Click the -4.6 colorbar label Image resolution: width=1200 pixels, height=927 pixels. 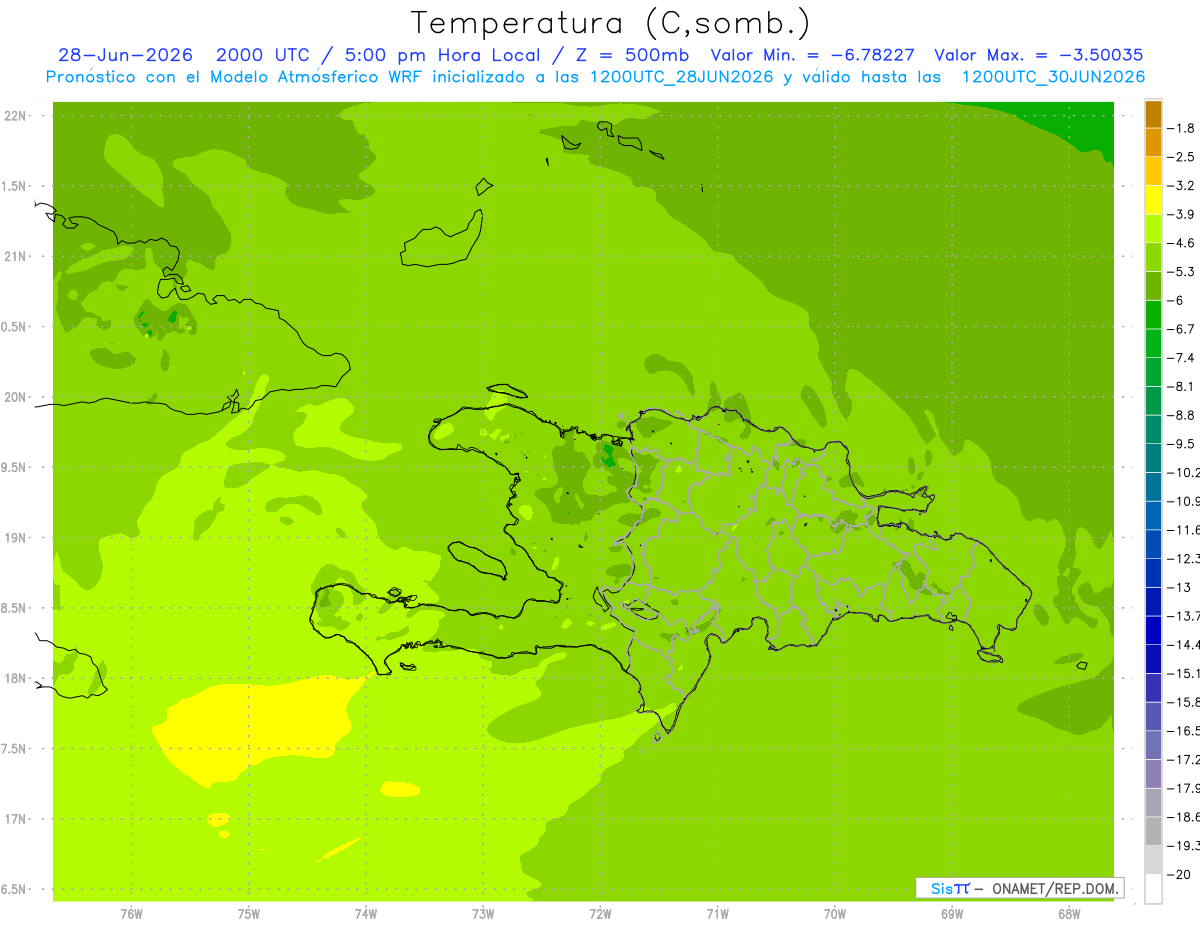click(x=1182, y=243)
